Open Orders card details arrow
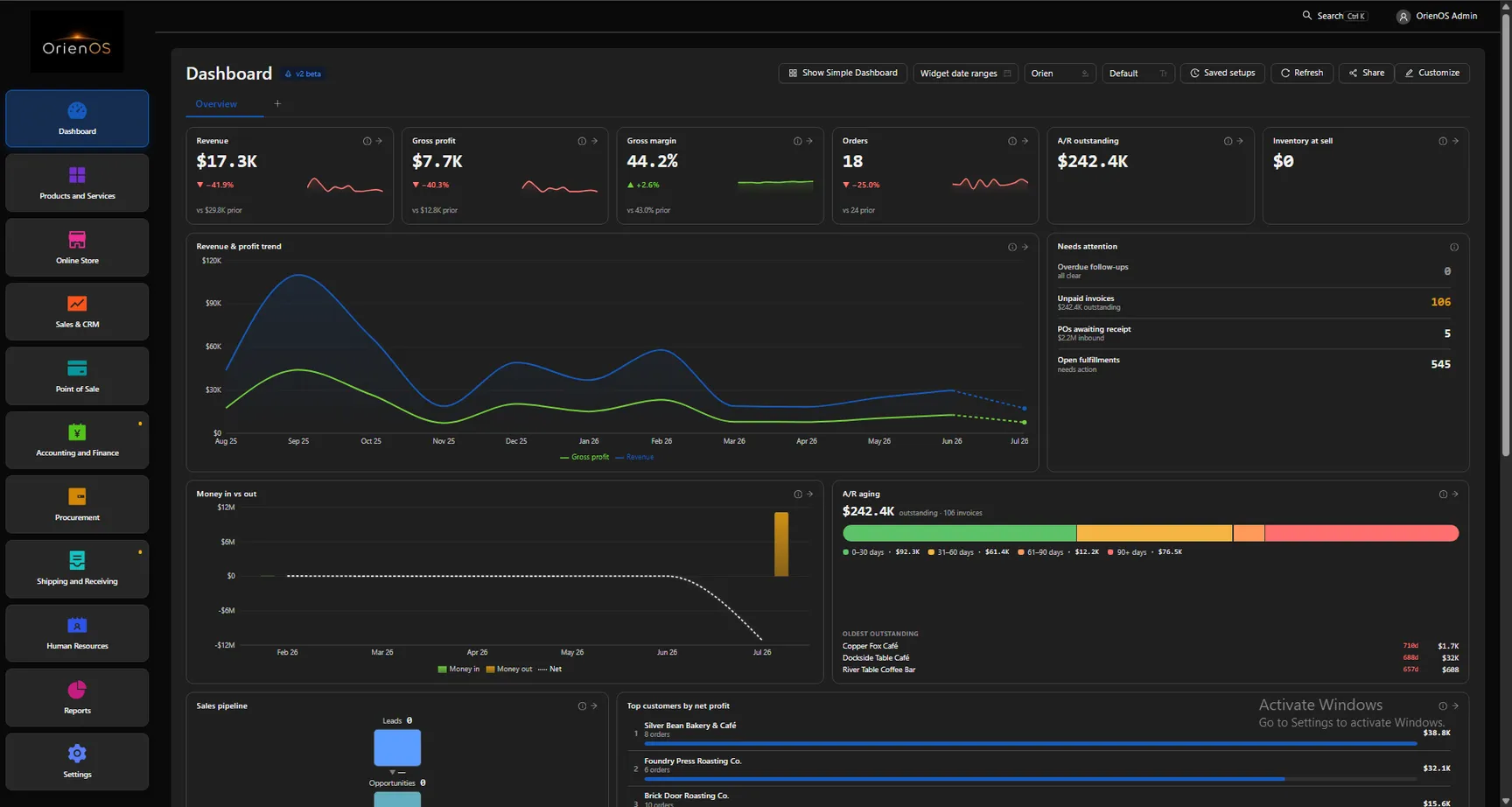Viewport: 1512px width, 807px height. [1025, 141]
